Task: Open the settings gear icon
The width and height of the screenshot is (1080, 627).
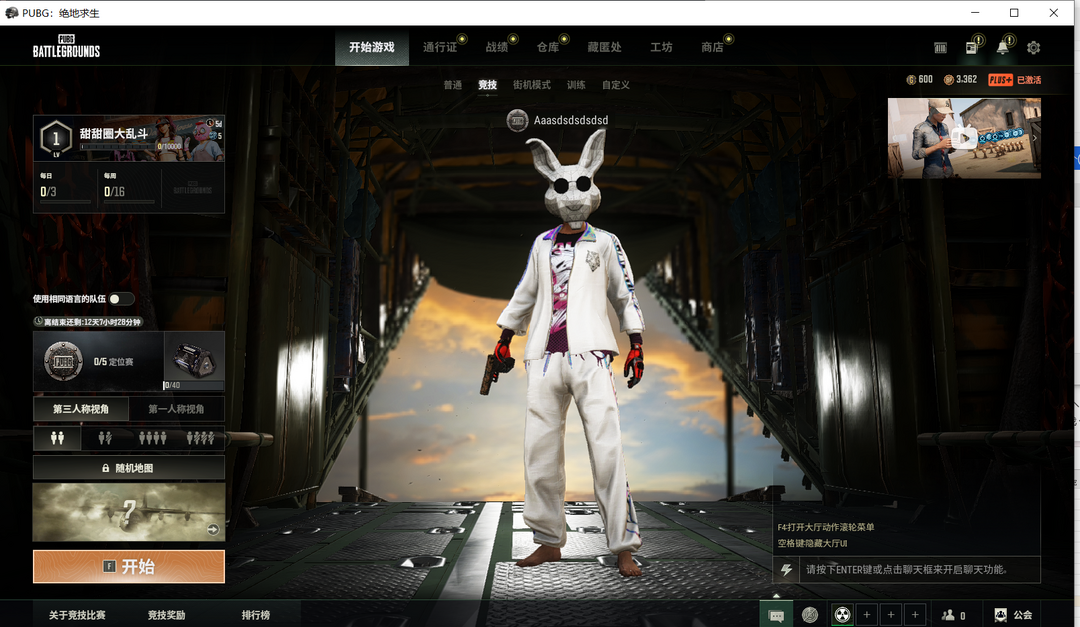Action: (x=1033, y=48)
